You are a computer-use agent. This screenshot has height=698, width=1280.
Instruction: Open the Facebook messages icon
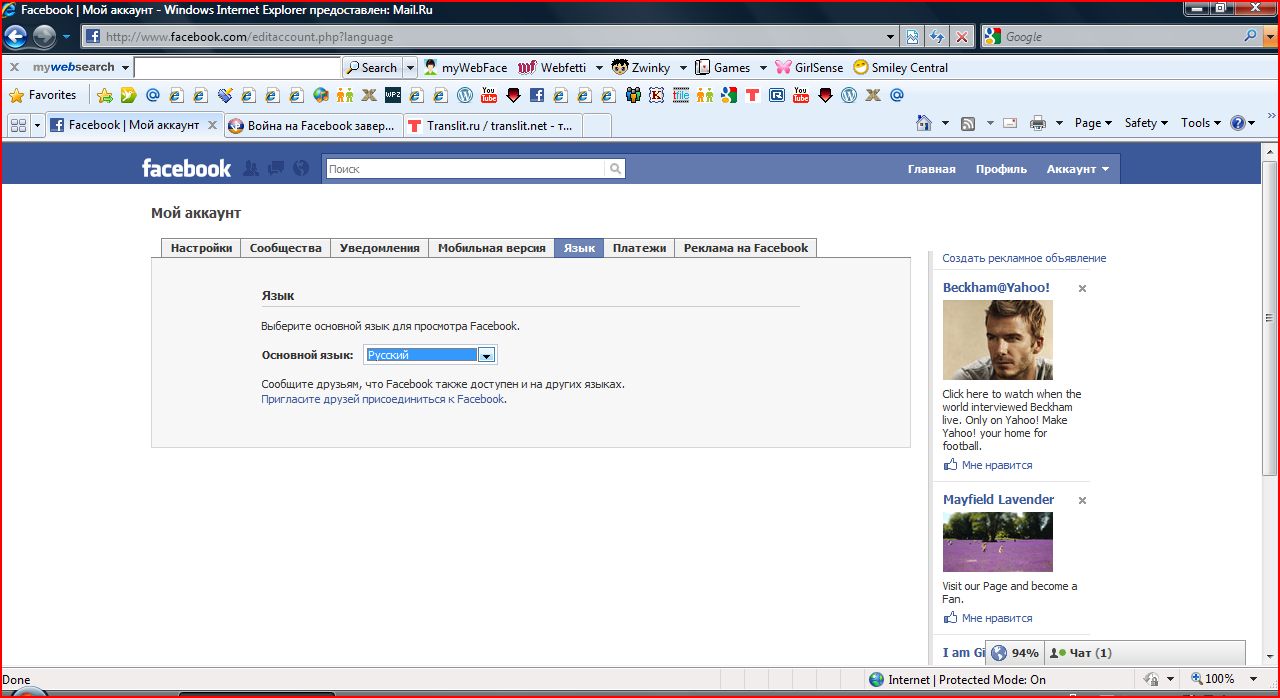tap(275, 168)
